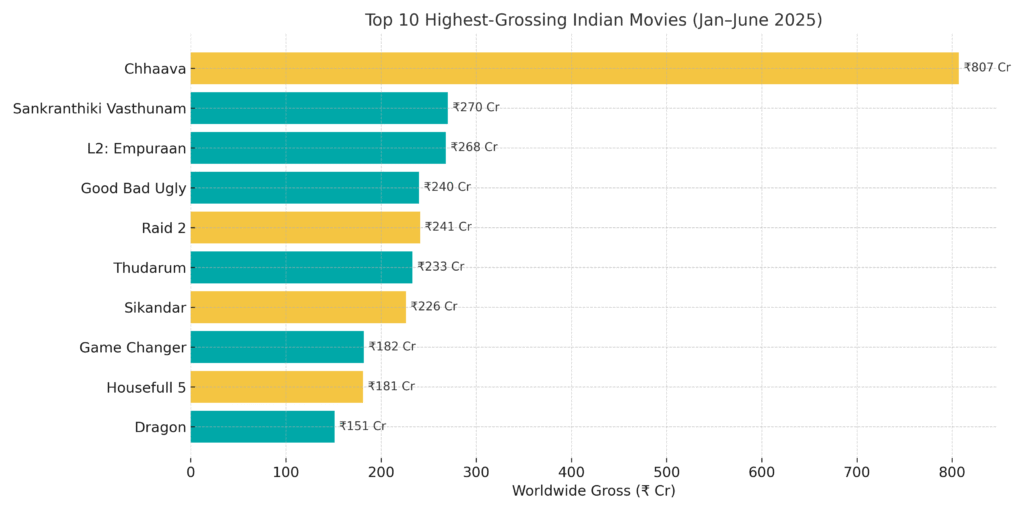Click the 0 tick on the x-axis

click(191, 470)
